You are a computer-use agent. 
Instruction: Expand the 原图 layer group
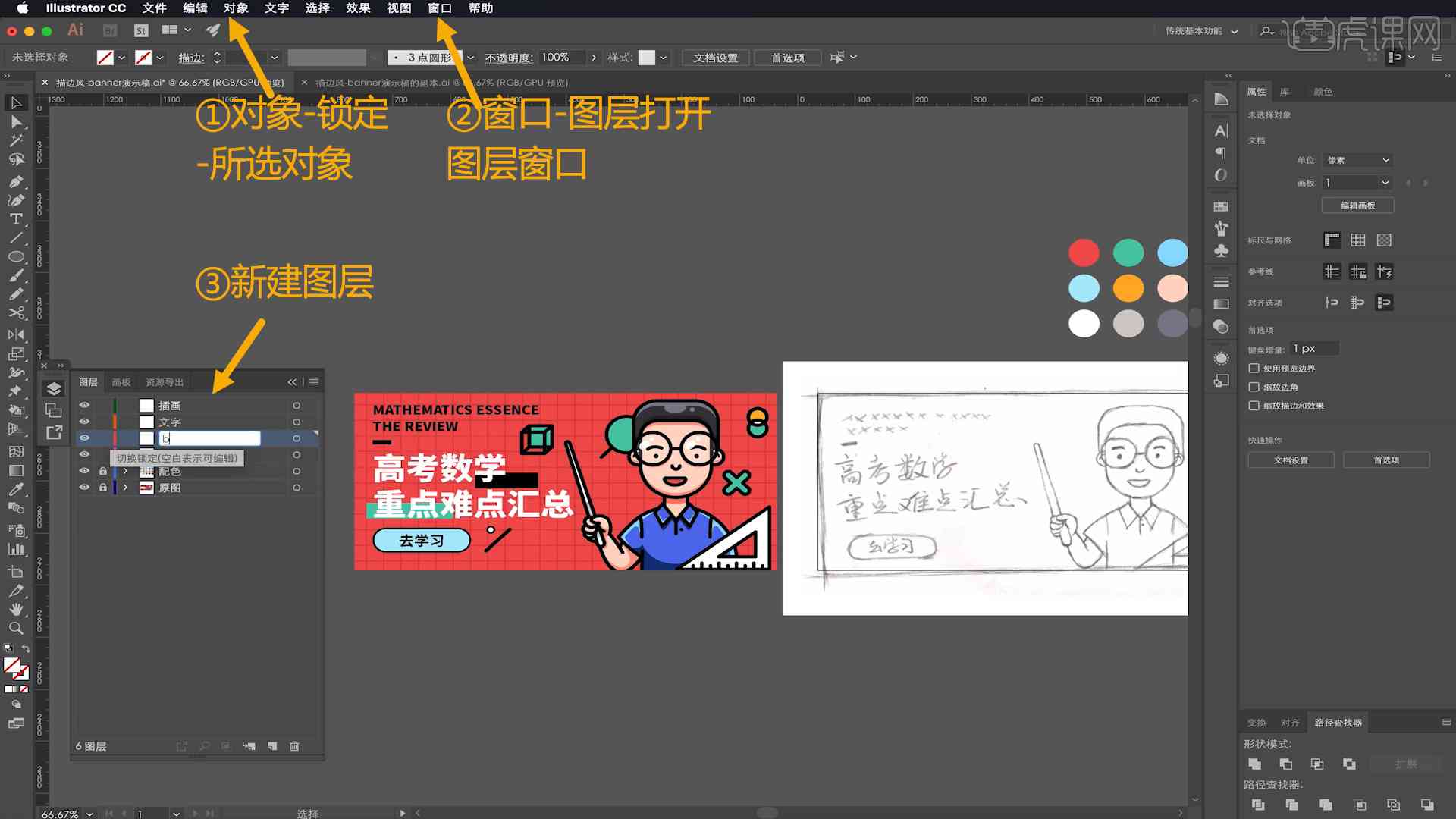point(125,487)
